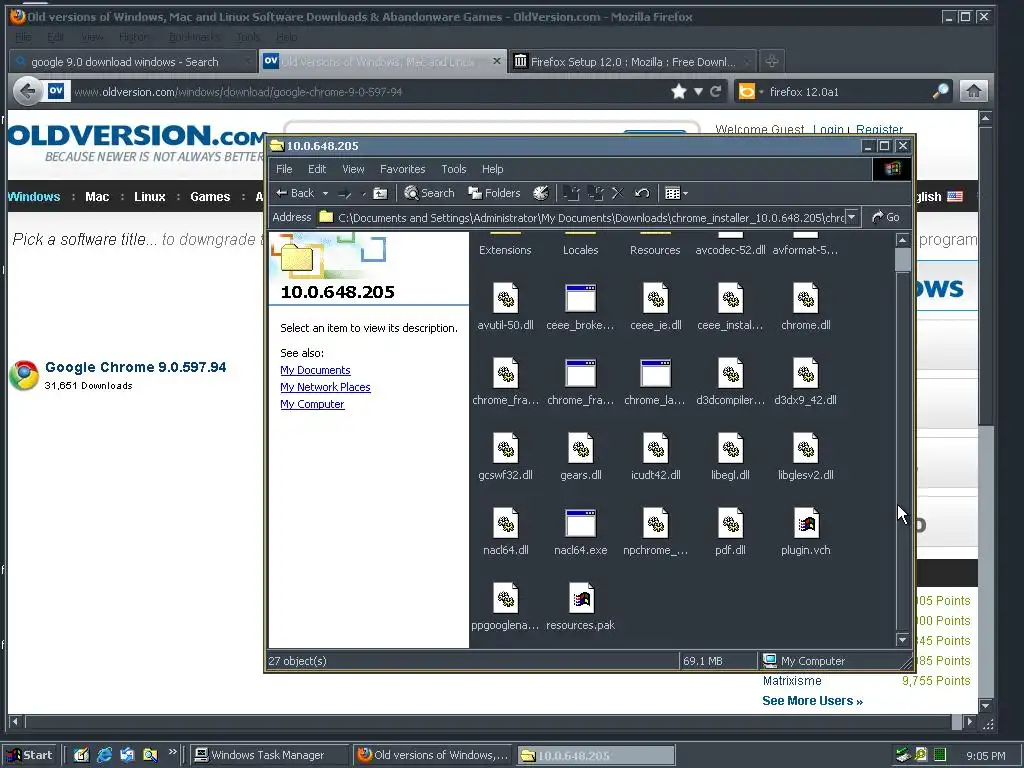Open new Firefox tab with plus button
Viewport: 1024px width, 768px height.
click(x=771, y=61)
